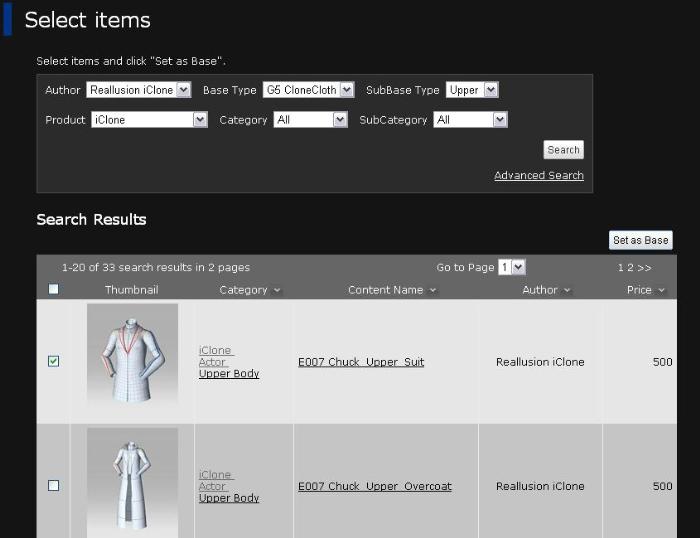Expand the SubBase Type Upper dropdown

[472, 90]
